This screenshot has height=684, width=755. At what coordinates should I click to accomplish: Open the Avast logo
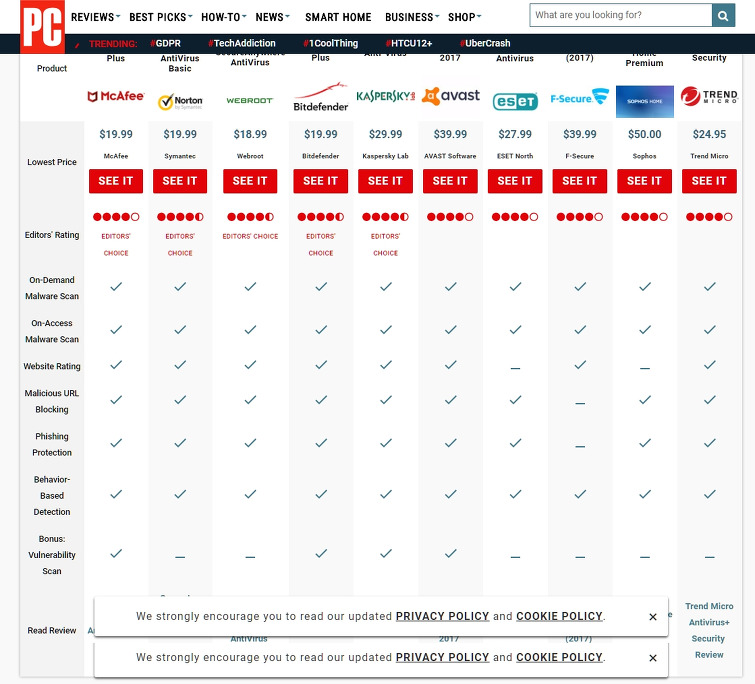[451, 96]
